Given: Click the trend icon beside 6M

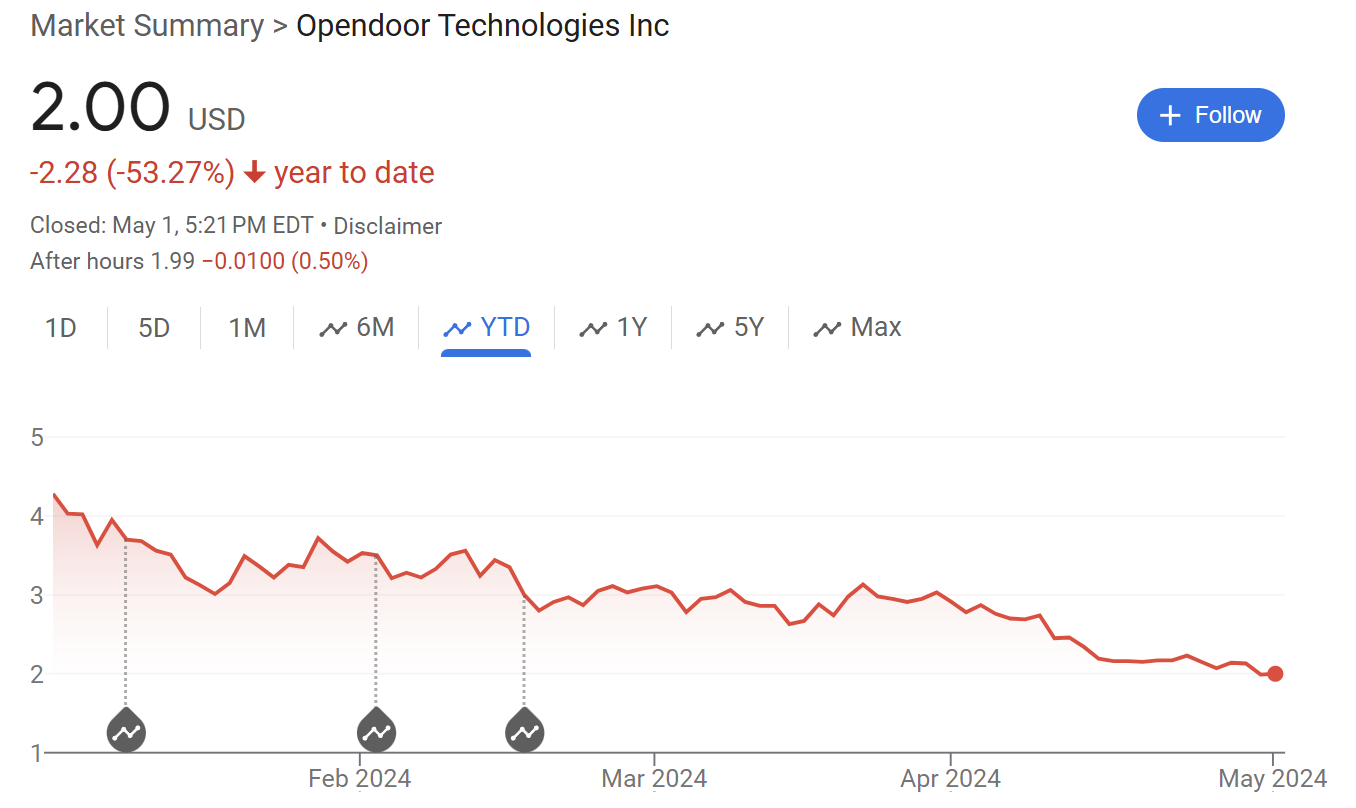Looking at the screenshot, I should 332,328.
